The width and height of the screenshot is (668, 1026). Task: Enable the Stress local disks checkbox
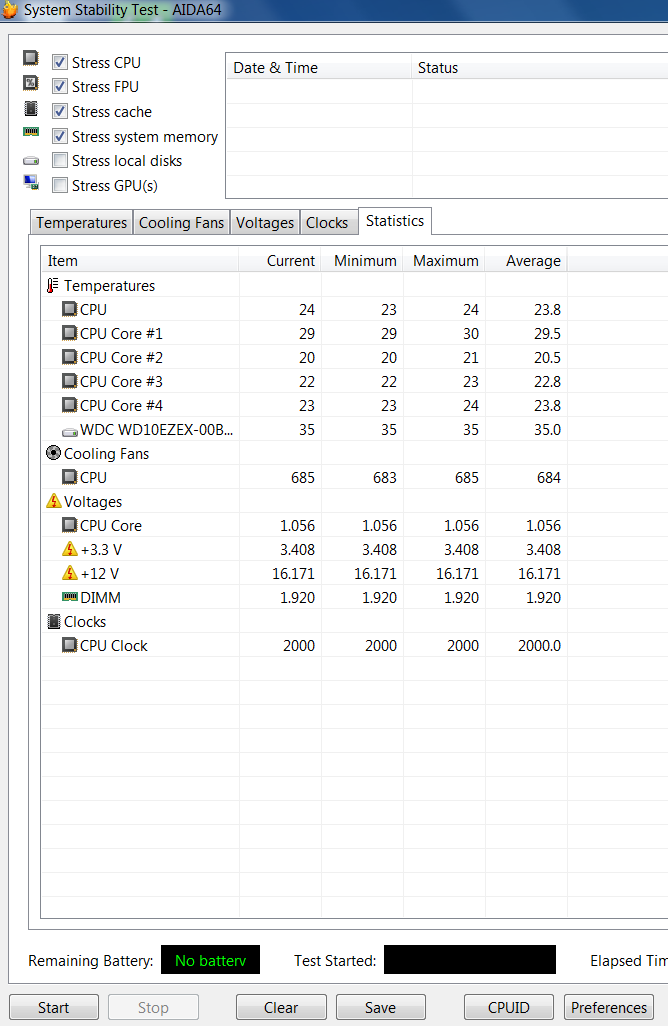60,160
